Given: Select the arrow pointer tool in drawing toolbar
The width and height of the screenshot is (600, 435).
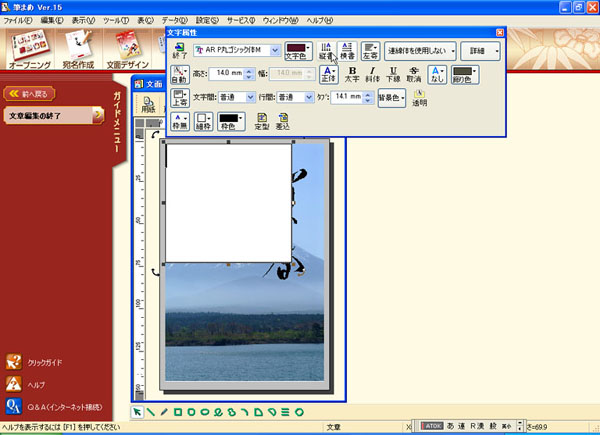Looking at the screenshot, I should (x=138, y=411).
